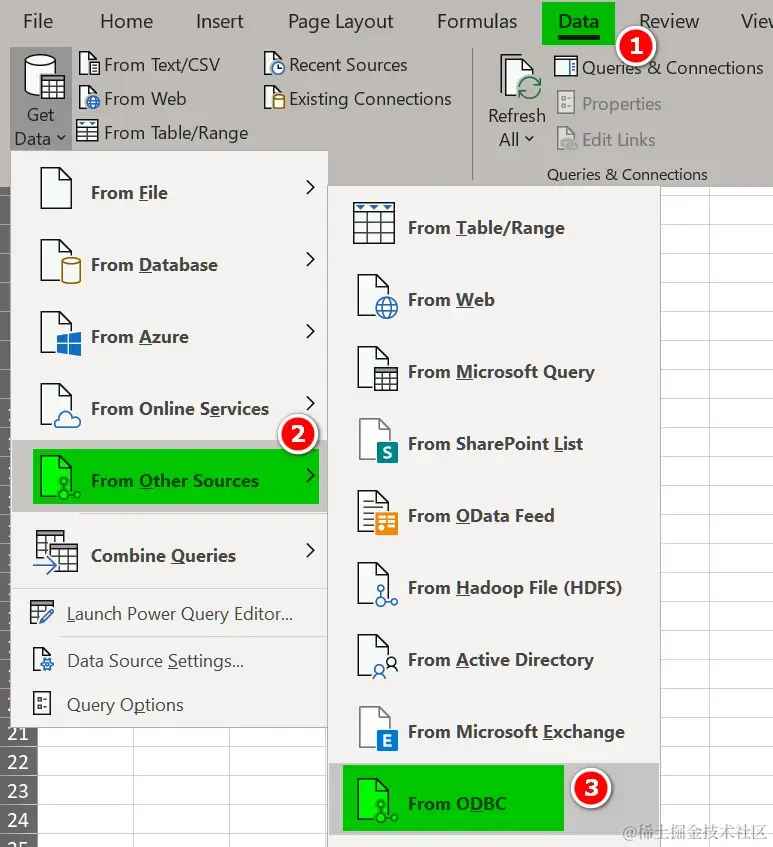Click the From Hadoop File icon

[x=378, y=584]
